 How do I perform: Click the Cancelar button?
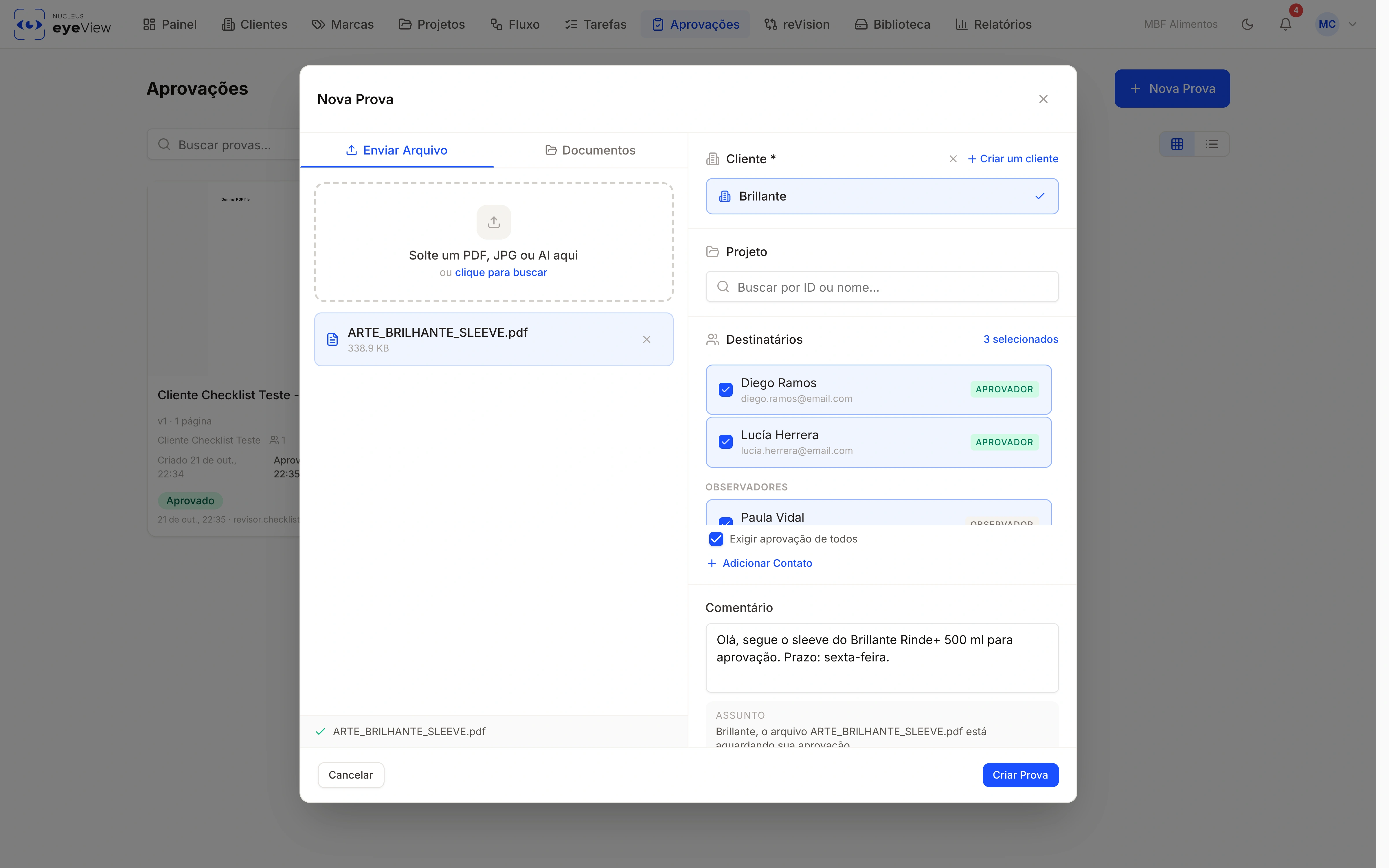click(351, 775)
